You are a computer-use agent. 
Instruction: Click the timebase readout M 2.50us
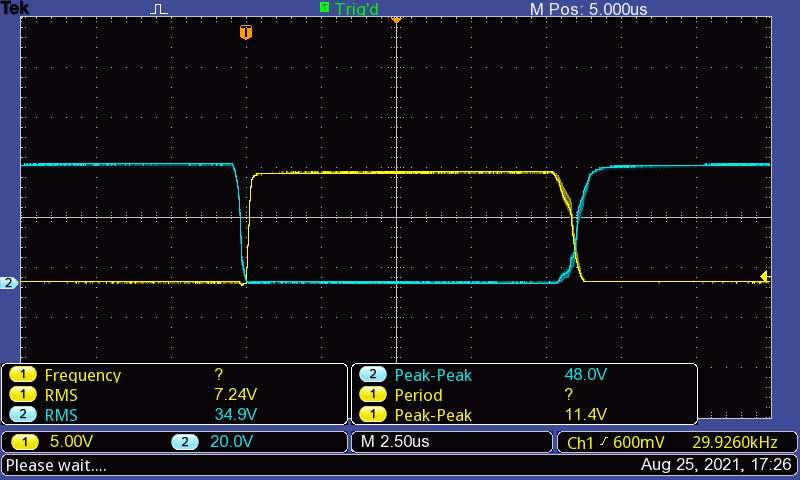(395, 441)
